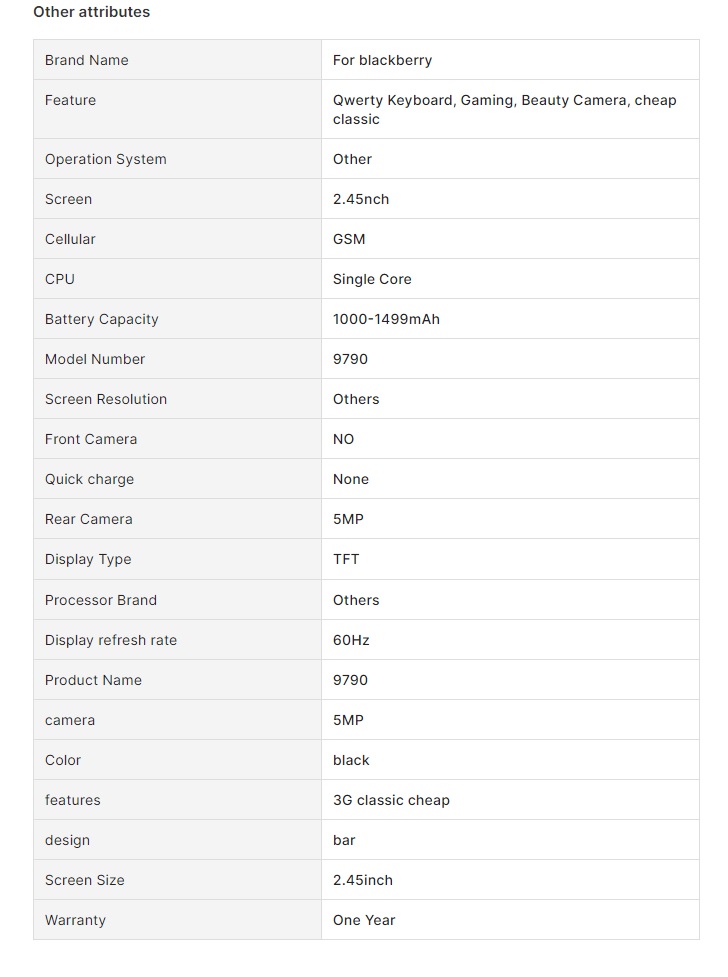This screenshot has height=977, width=728.
Task: Click the Operation System row label
Action: click(105, 159)
